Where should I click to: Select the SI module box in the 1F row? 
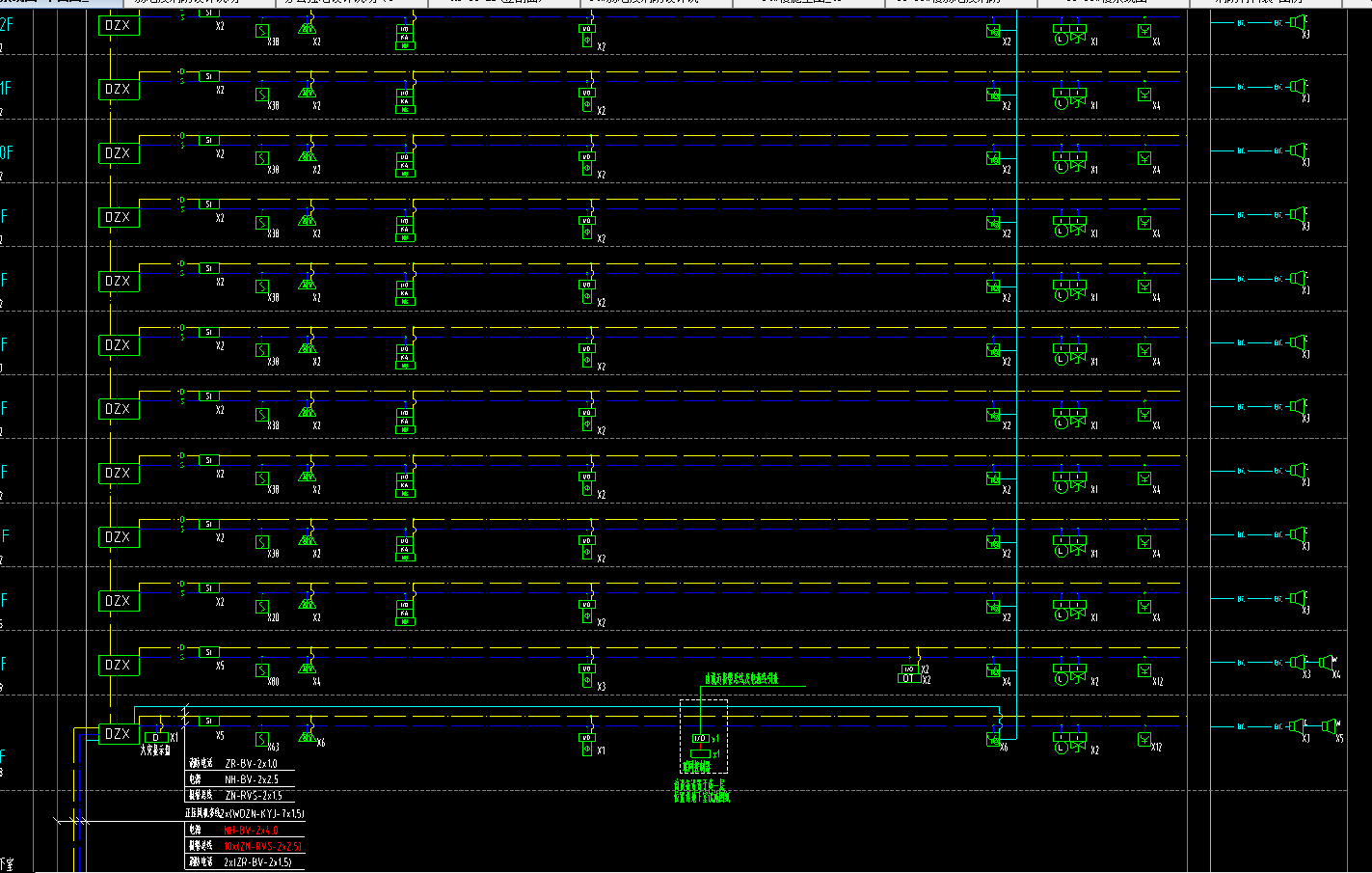208,76
